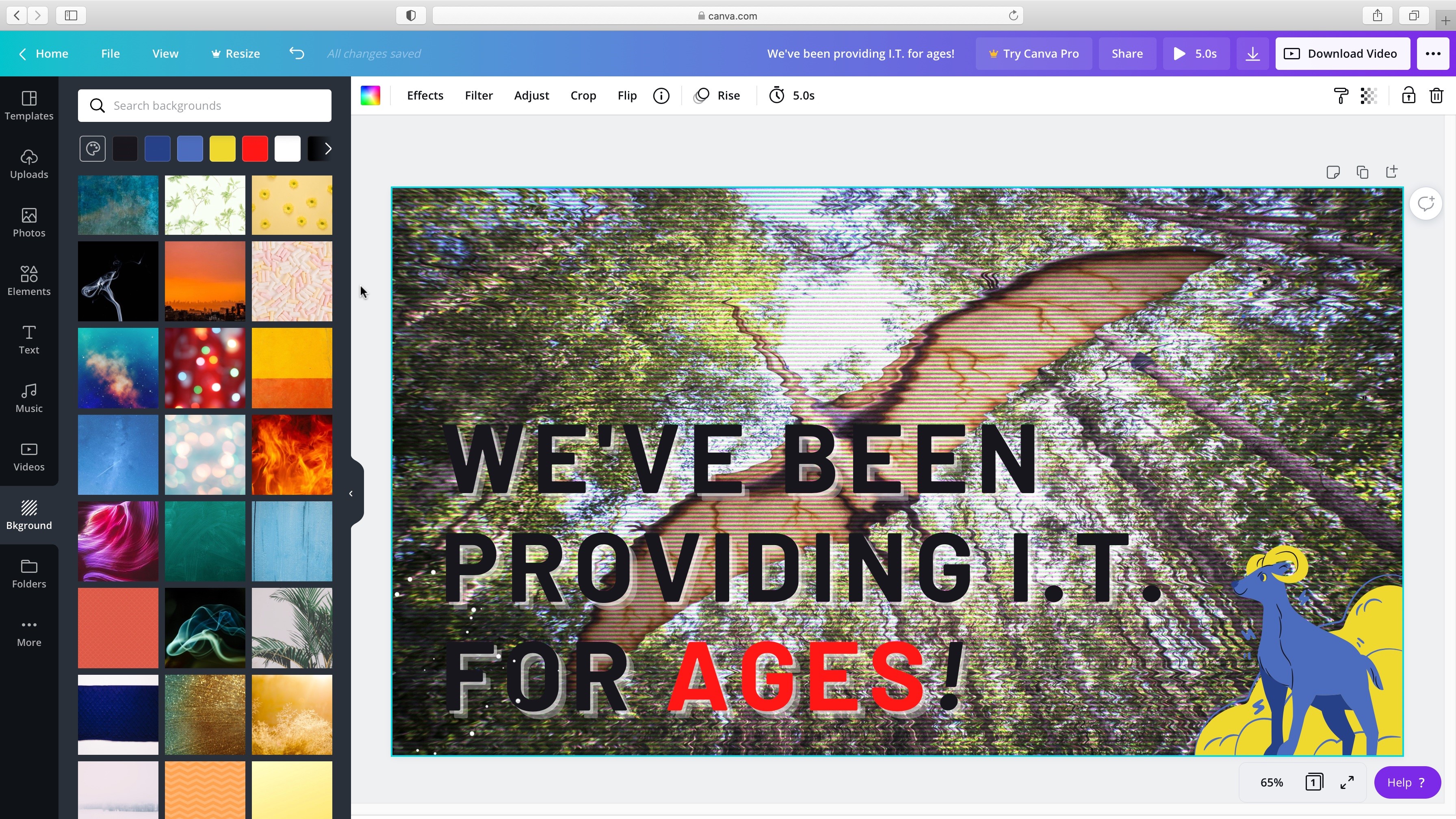The image size is (1456, 819).
Task: Click the Download Video button
Action: point(1342,54)
